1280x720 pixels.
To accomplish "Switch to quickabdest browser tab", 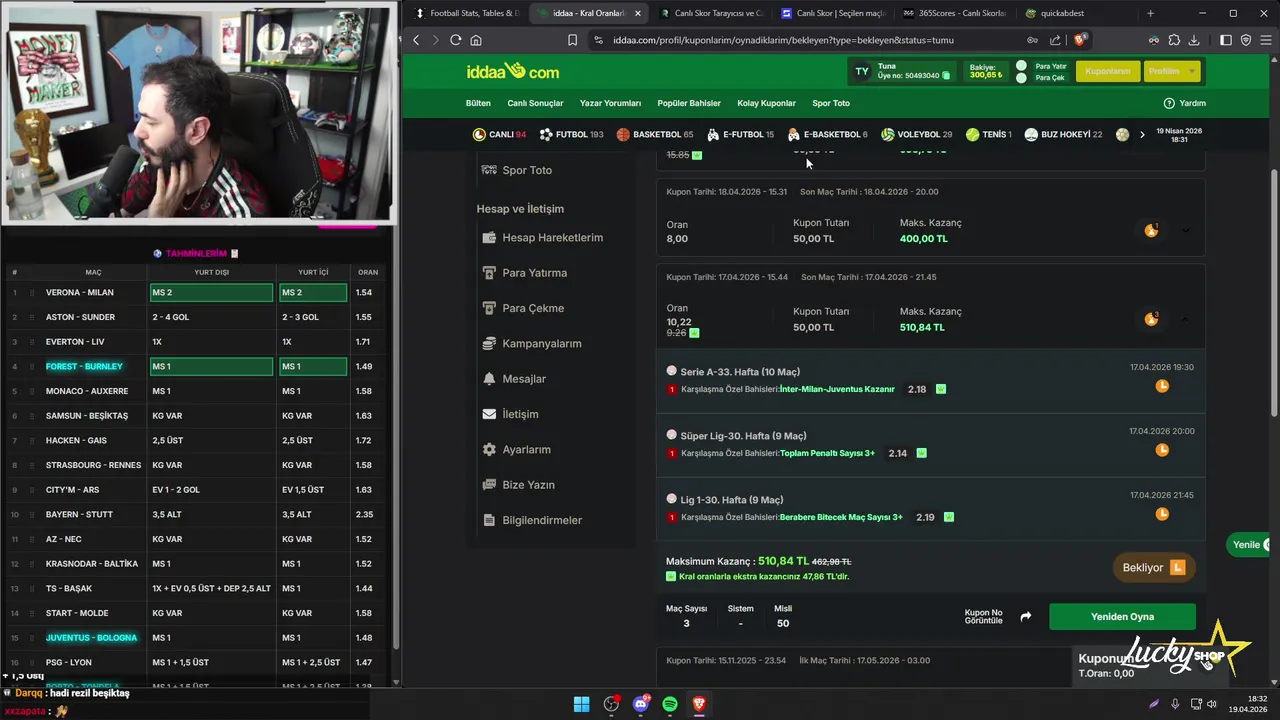I will tap(1075, 13).
